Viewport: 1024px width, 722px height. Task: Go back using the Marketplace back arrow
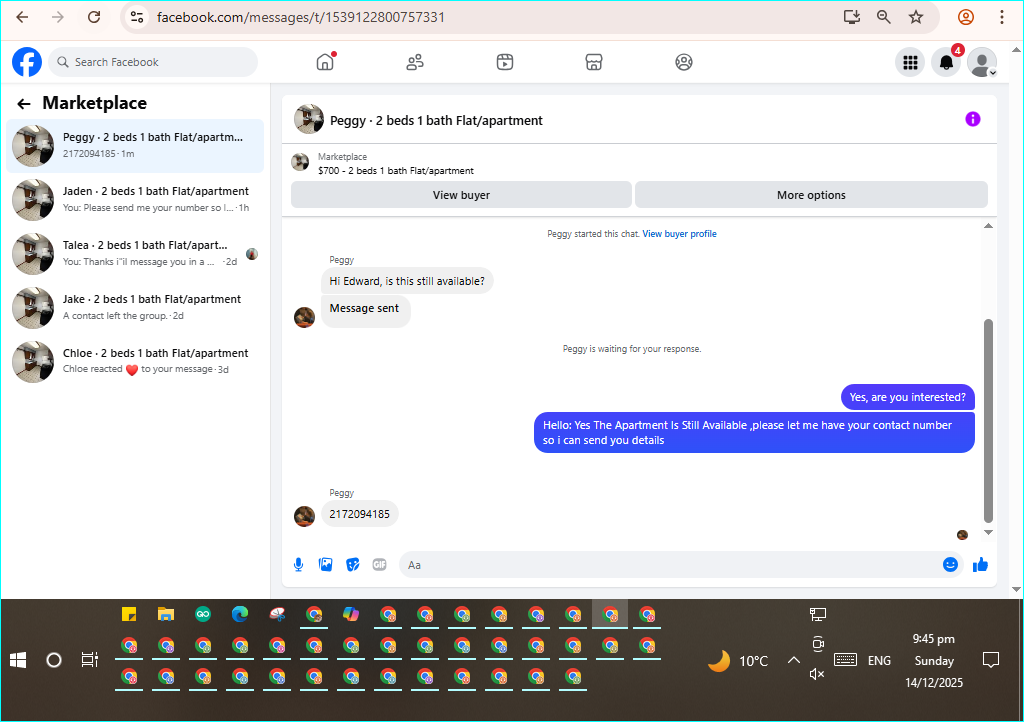pyautogui.click(x=24, y=104)
